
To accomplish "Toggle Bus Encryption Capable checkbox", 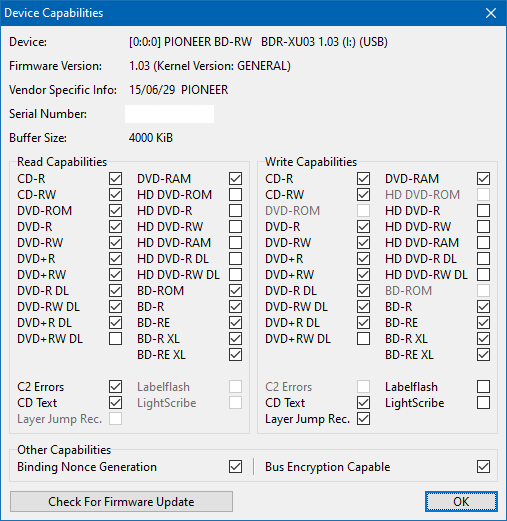I will [x=483, y=467].
